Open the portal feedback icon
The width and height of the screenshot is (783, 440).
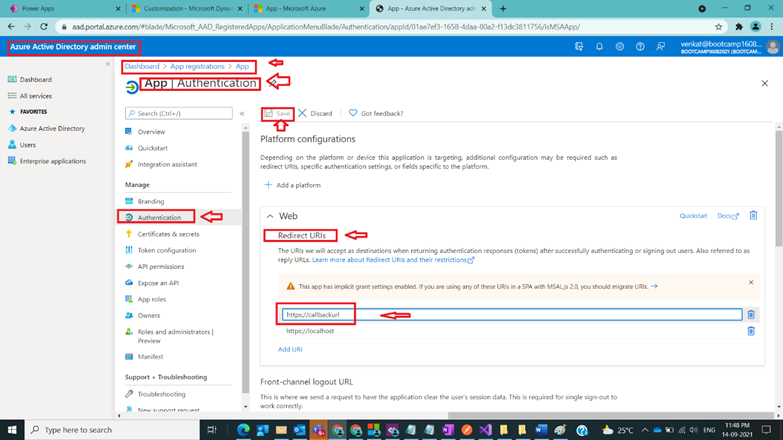point(661,46)
